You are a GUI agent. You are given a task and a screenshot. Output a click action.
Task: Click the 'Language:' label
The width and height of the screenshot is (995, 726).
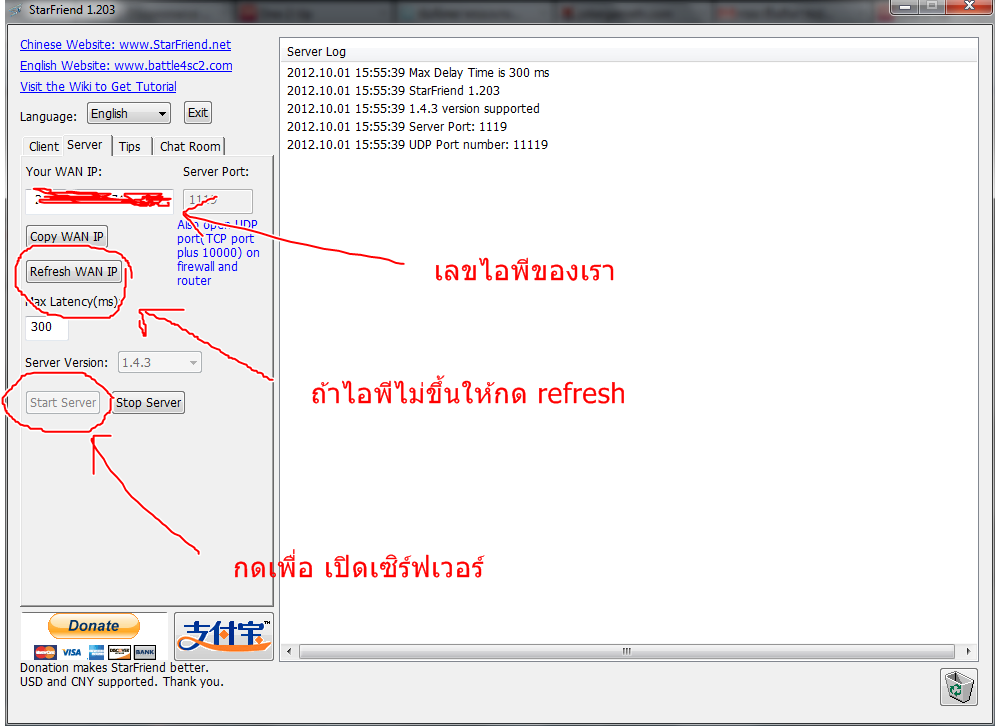pyautogui.click(x=48, y=117)
